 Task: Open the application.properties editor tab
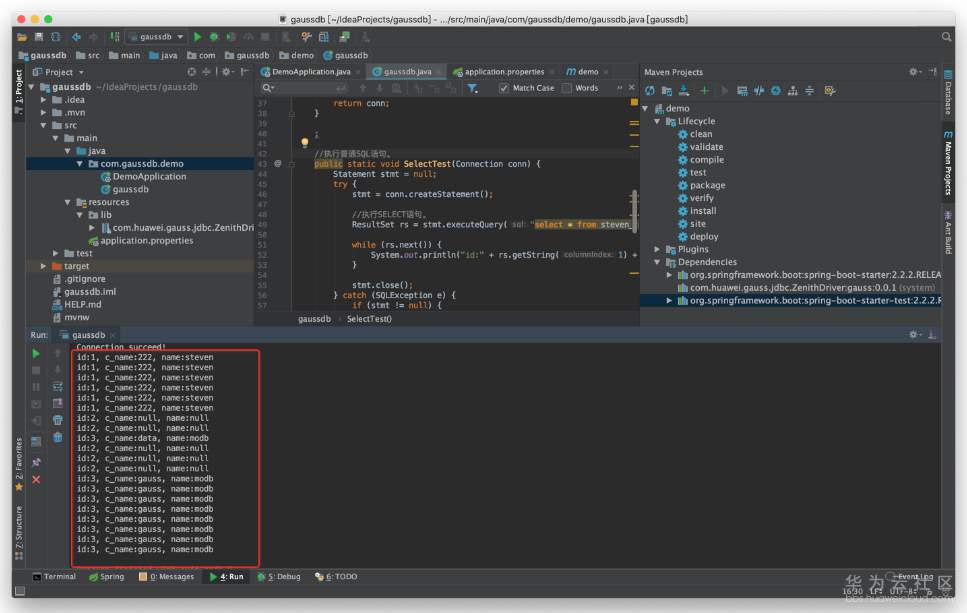[504, 72]
